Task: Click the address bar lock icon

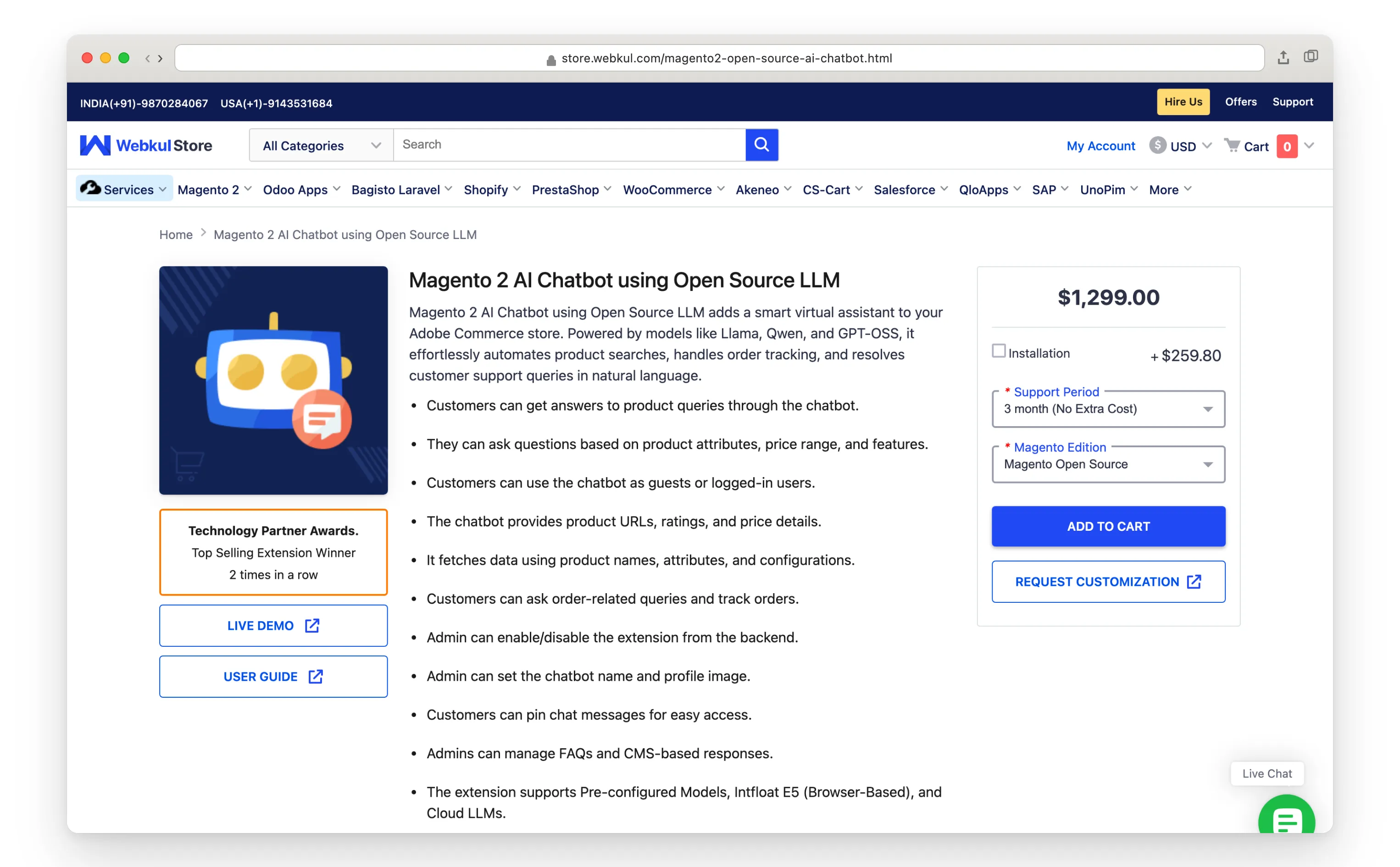Action: click(550, 59)
